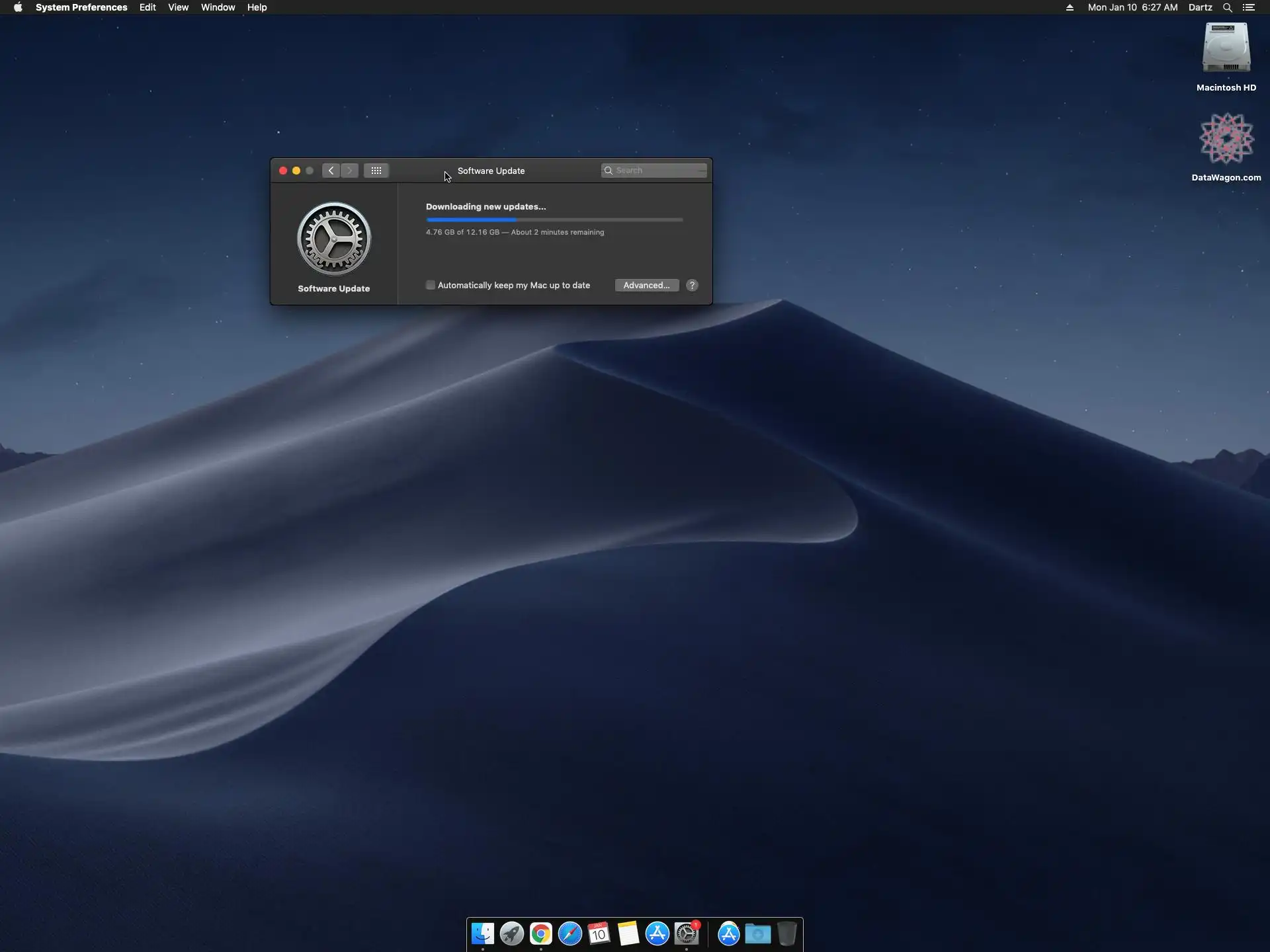
Task: Open the Apple menu
Action: (x=18, y=7)
